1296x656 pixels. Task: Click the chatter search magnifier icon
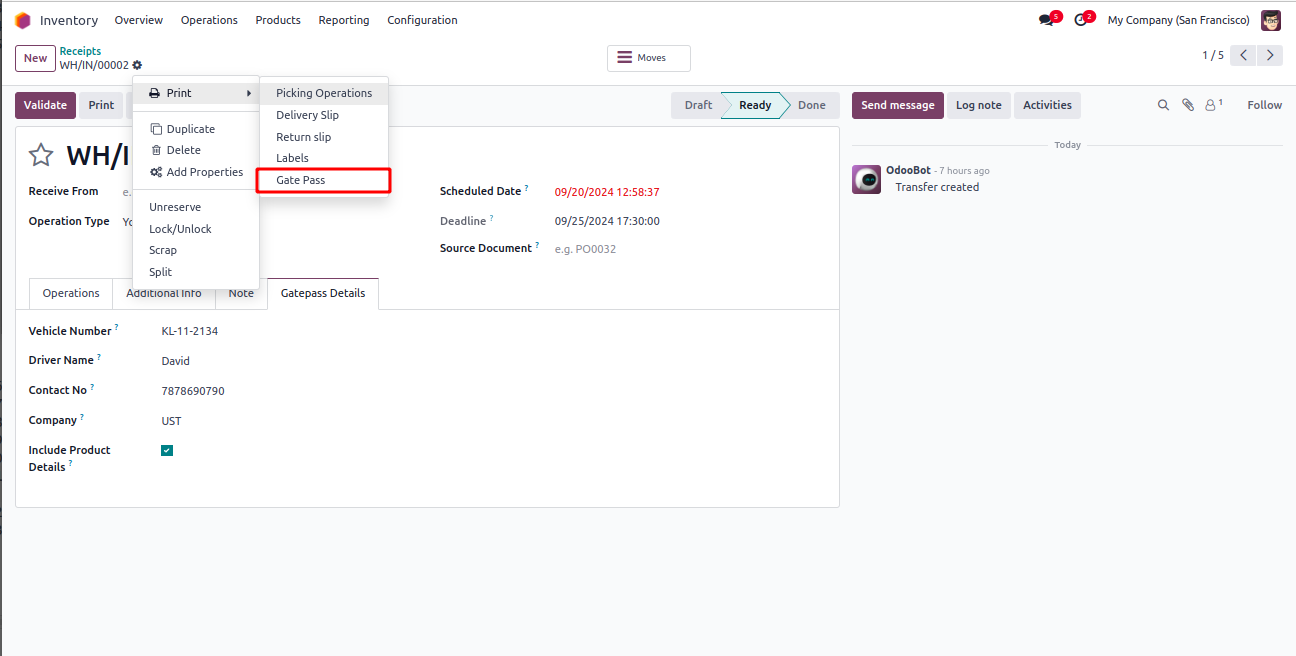coord(1163,105)
